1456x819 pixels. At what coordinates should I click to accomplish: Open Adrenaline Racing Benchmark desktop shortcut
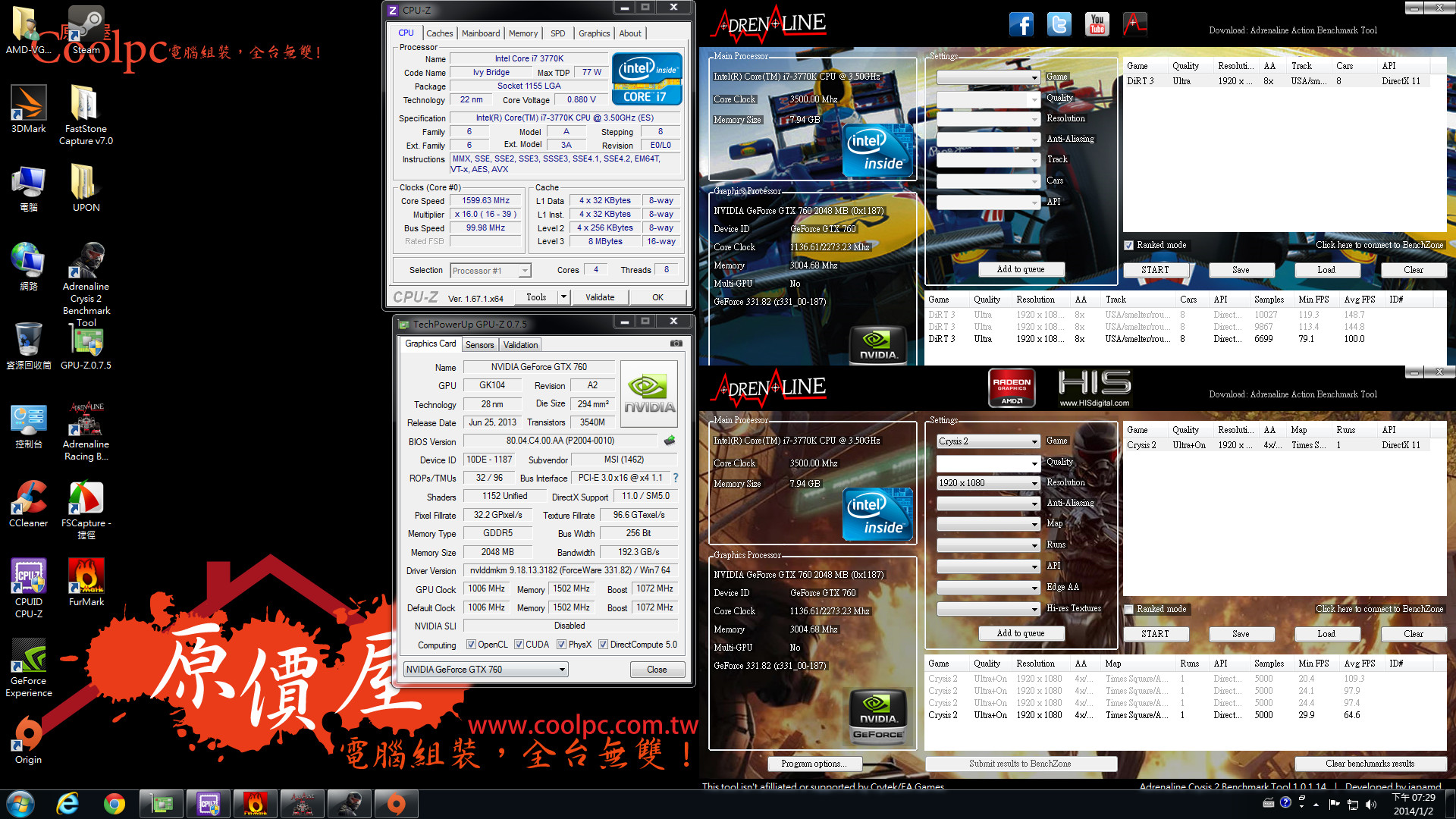coord(86,431)
